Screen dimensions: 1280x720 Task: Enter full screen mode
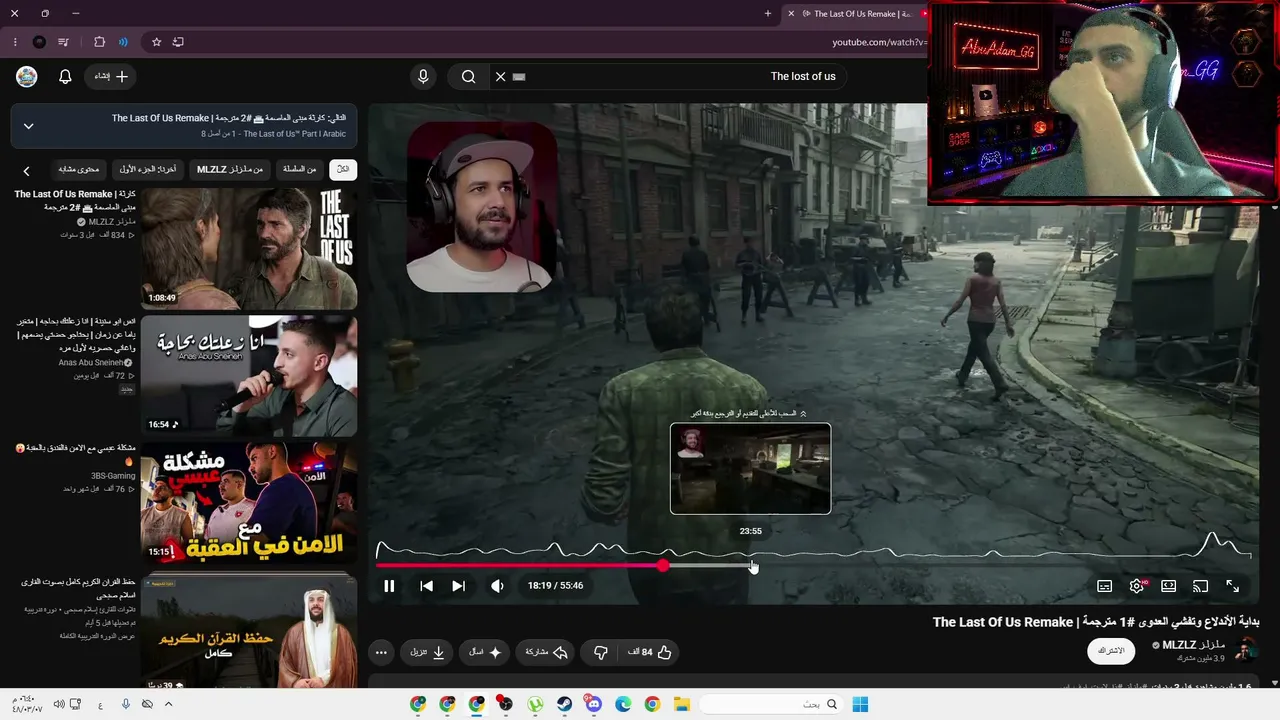(x=1232, y=586)
